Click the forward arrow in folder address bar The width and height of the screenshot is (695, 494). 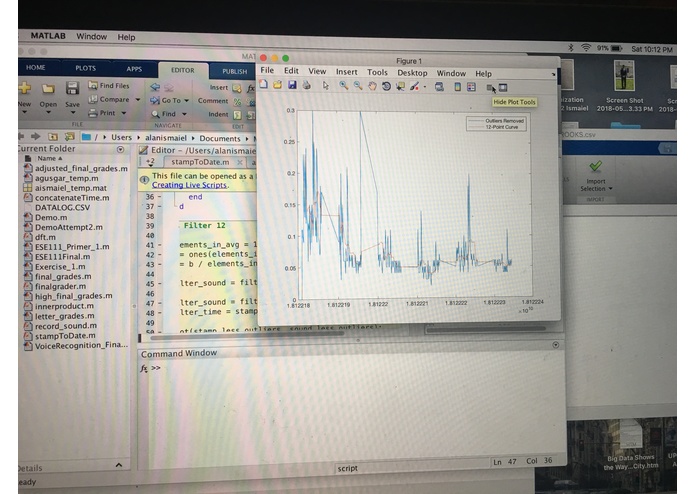(36, 136)
